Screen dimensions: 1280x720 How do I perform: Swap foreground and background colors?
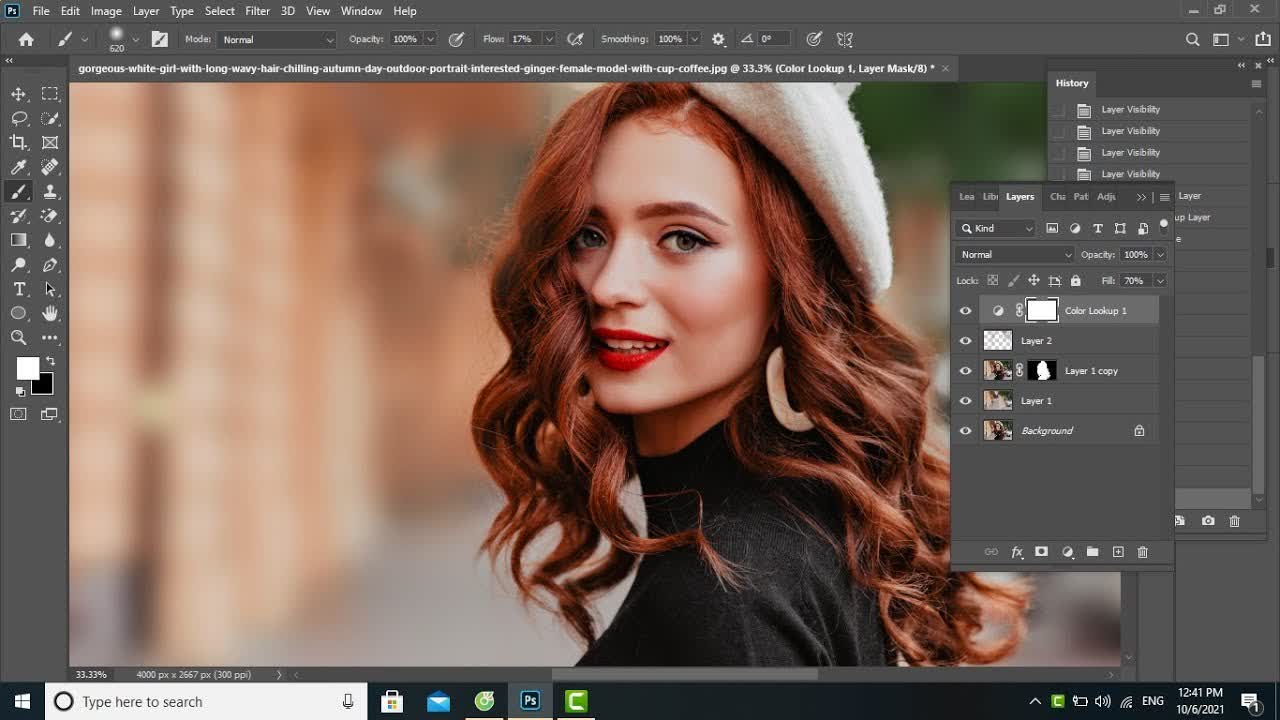[50, 361]
